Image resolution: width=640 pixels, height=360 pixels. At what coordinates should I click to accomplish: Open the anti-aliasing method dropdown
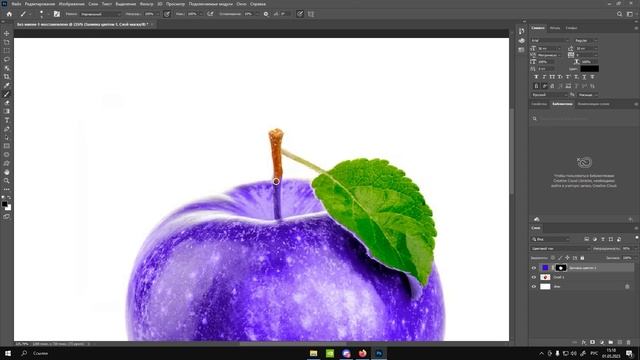[588, 95]
